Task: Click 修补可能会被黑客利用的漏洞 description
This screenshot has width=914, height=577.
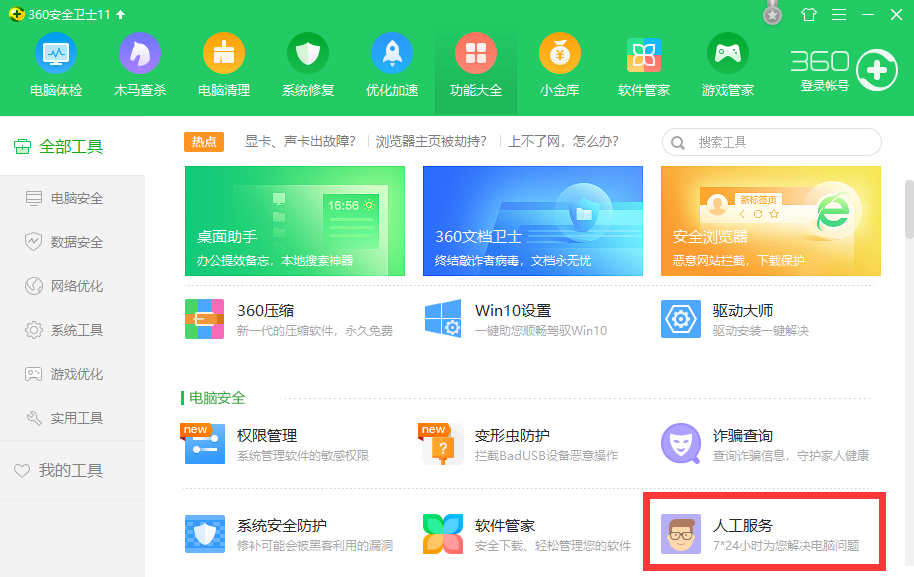Action: [315, 546]
